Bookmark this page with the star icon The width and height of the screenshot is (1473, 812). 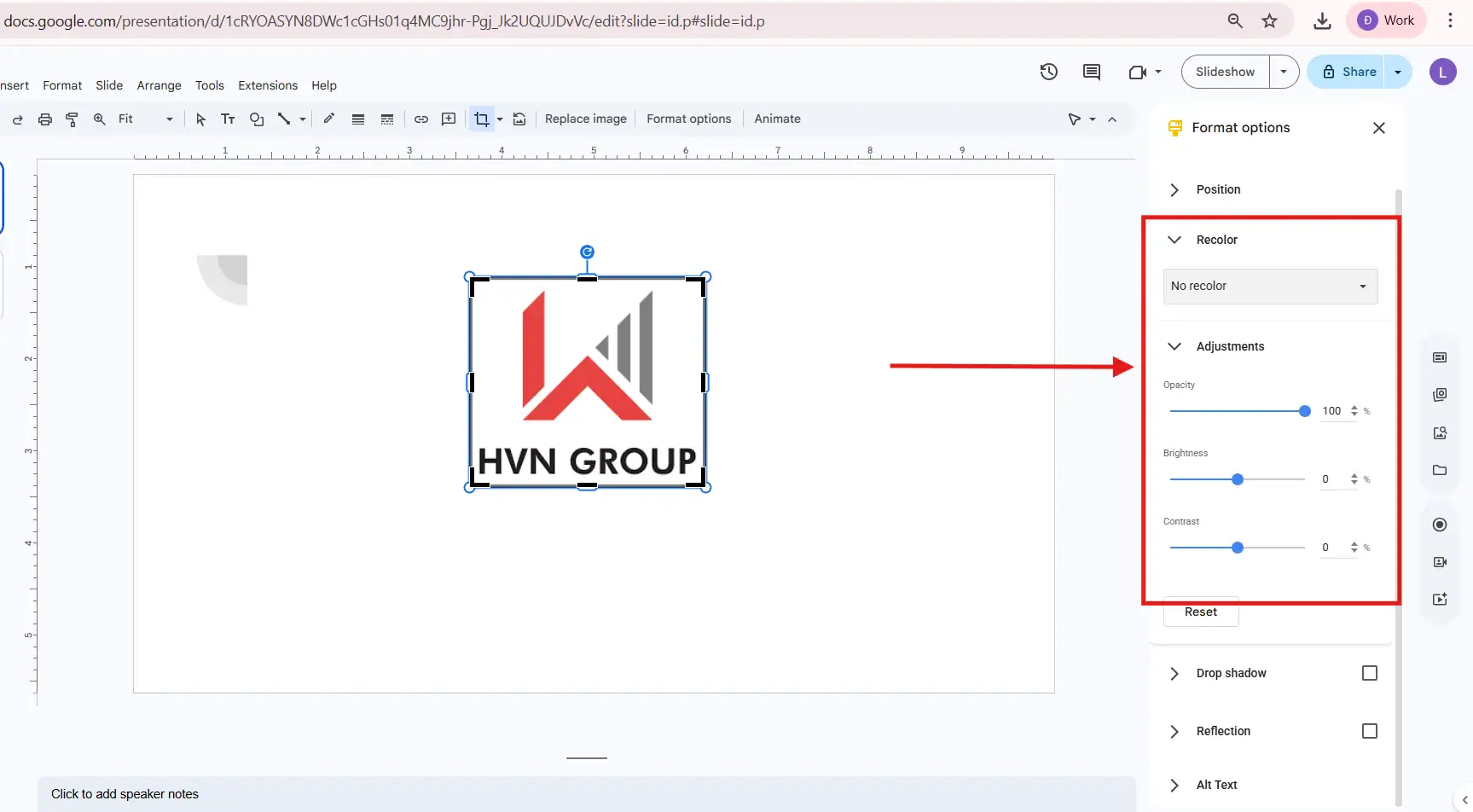coord(1270,20)
